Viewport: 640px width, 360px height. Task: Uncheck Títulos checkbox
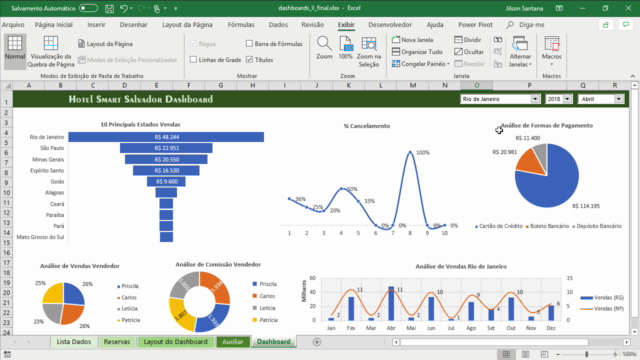point(249,60)
